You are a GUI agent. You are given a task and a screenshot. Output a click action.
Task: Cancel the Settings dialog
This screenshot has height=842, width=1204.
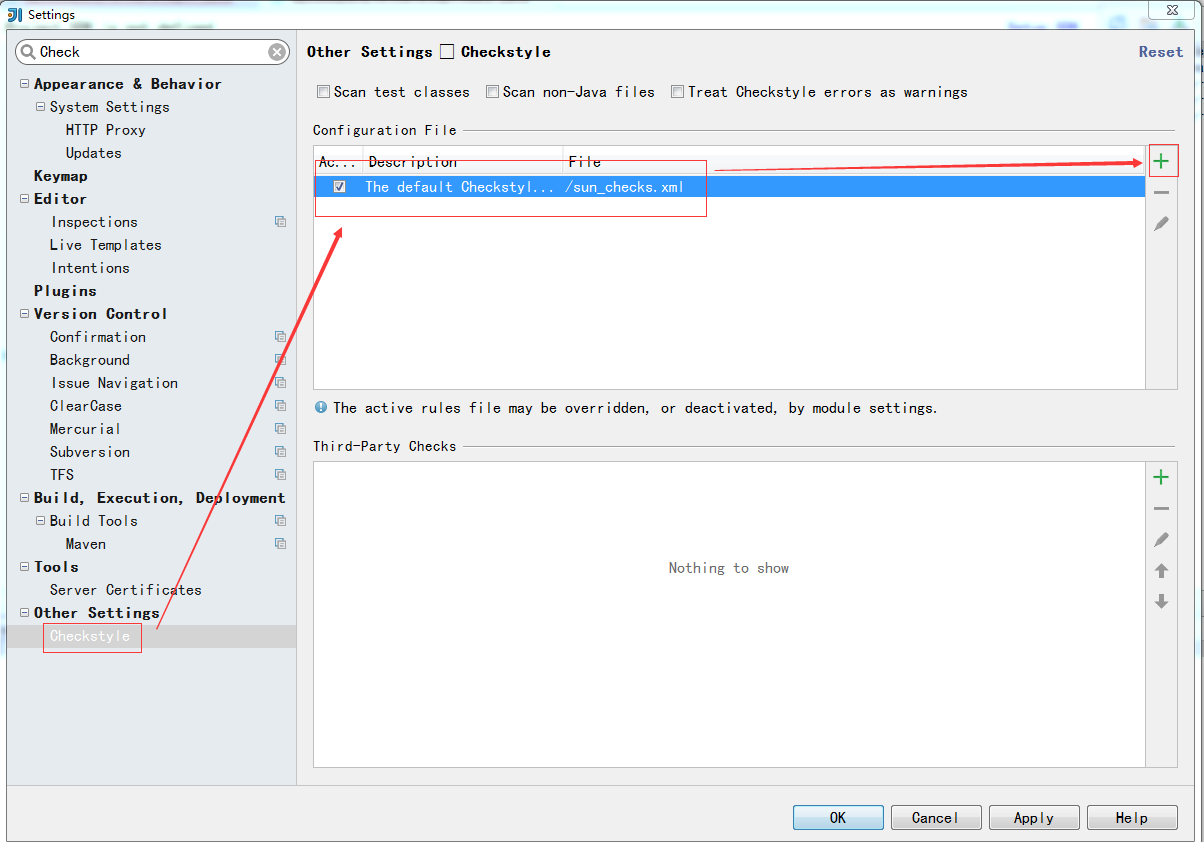pyautogui.click(x=936, y=817)
